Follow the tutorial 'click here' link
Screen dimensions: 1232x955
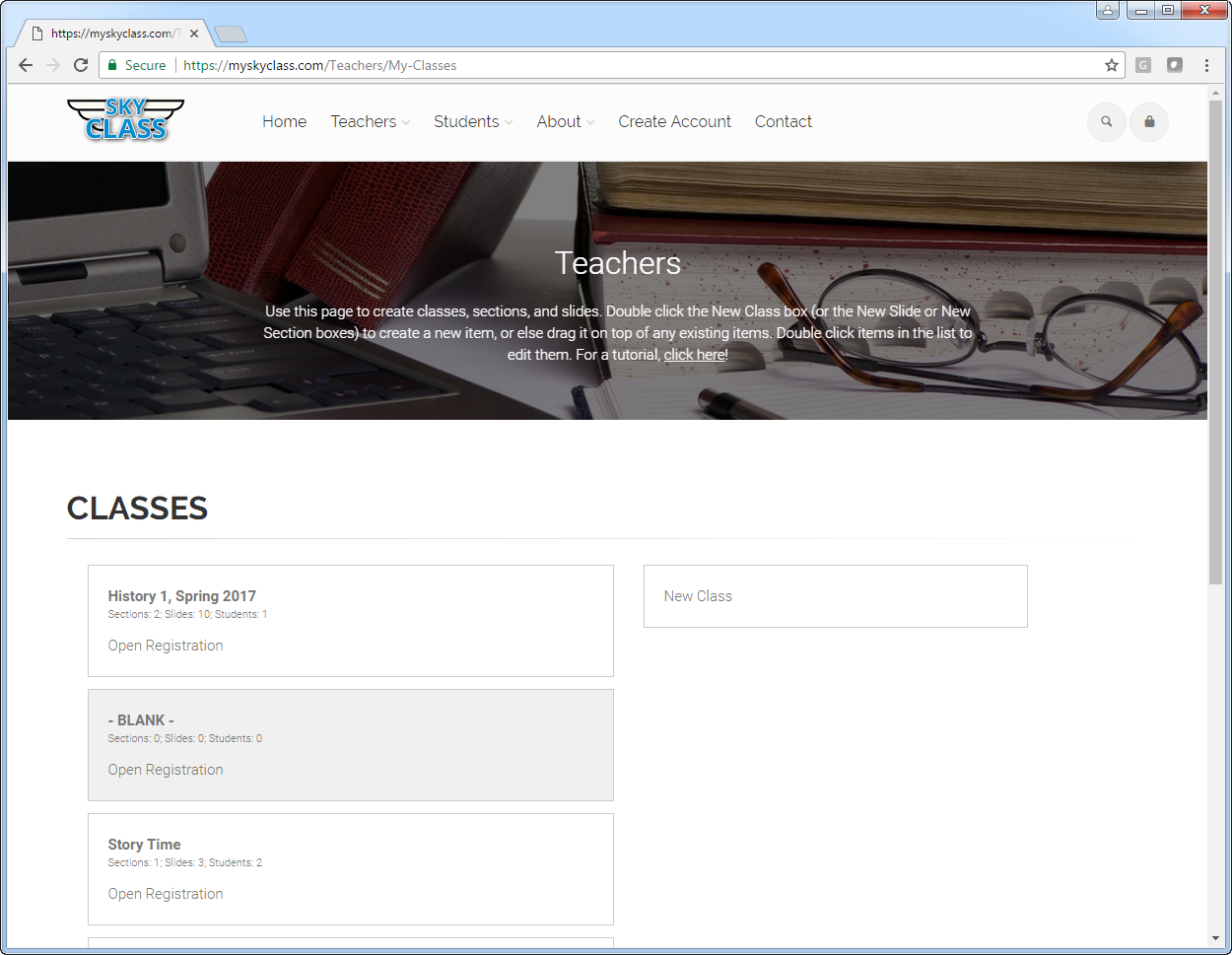click(694, 355)
